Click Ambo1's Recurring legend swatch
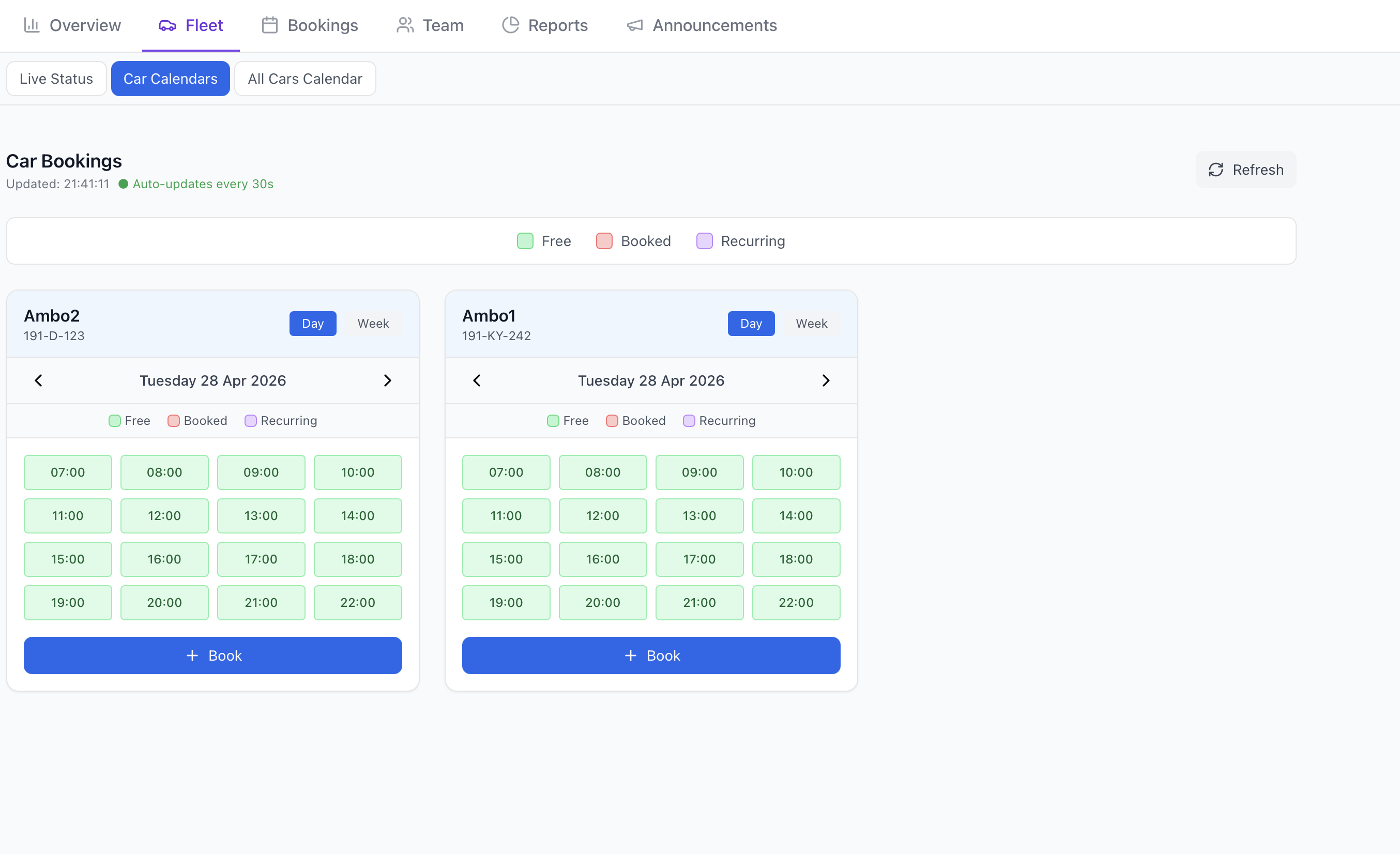The width and height of the screenshot is (1400, 854). [x=689, y=421]
